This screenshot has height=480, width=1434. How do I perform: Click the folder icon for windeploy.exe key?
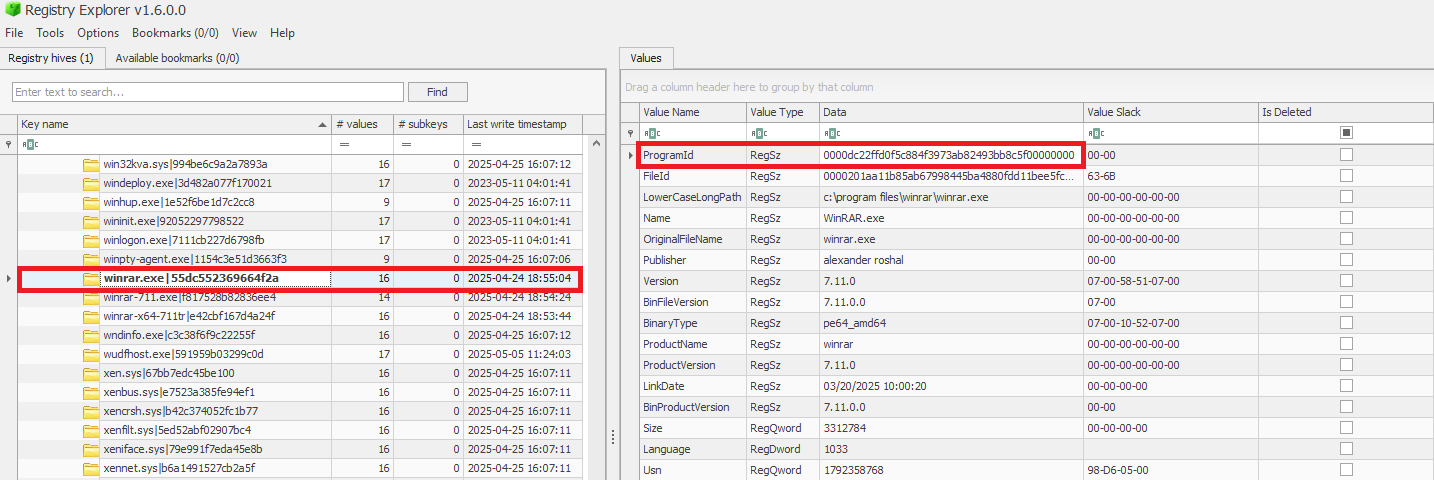(x=91, y=183)
